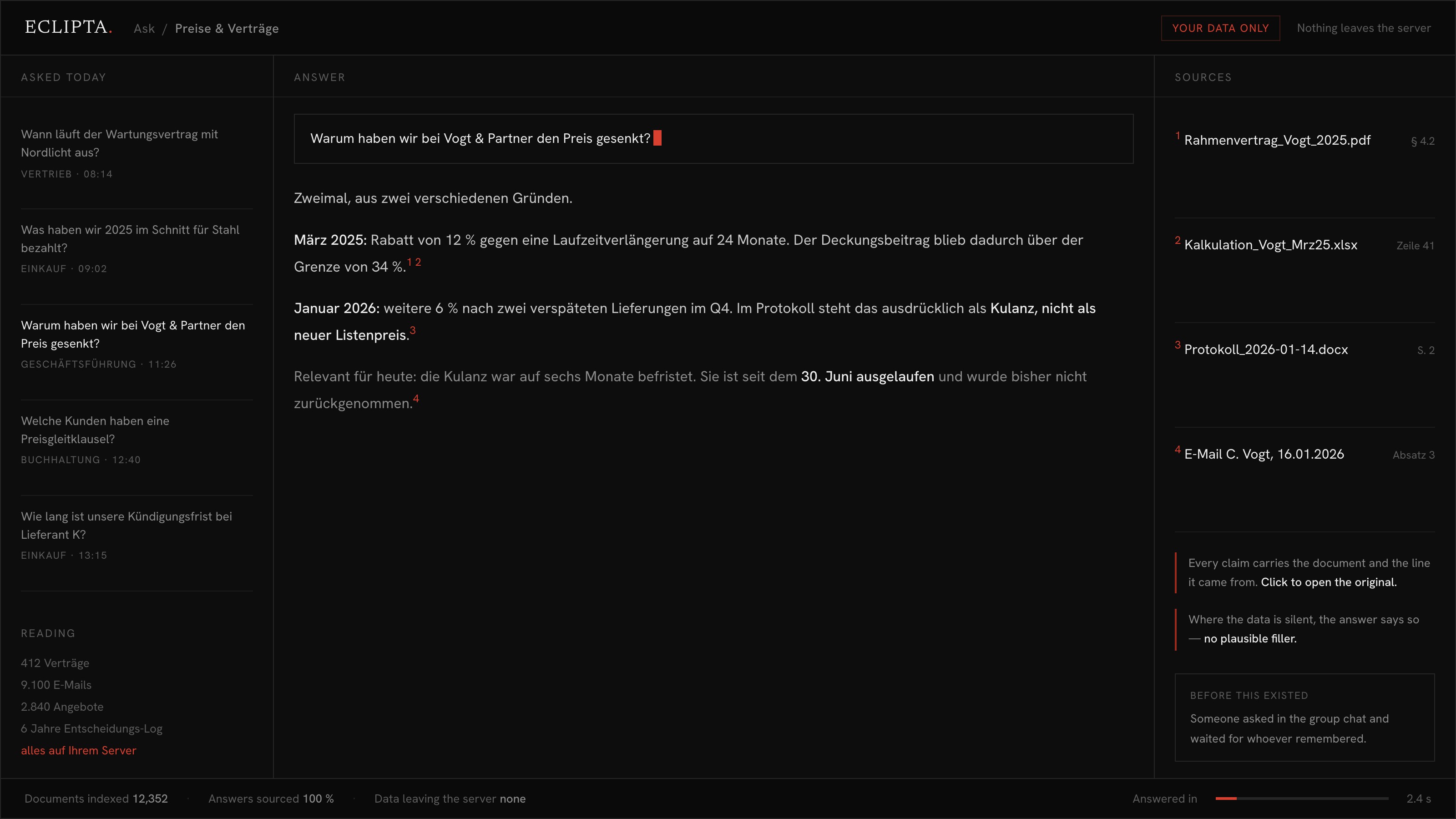Viewport: 1456px width, 819px height.
Task: Click the '2.4 s' answer time value
Action: click(x=1419, y=799)
